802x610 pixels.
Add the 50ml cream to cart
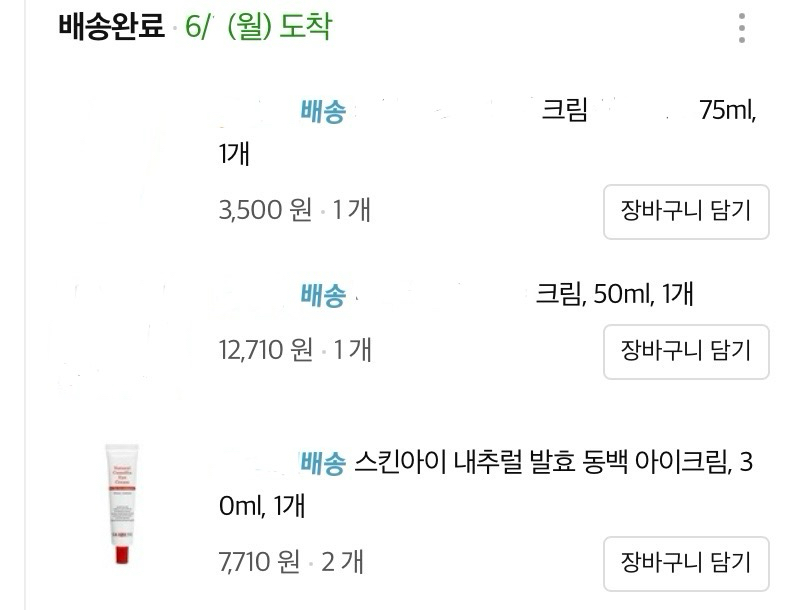[685, 351]
